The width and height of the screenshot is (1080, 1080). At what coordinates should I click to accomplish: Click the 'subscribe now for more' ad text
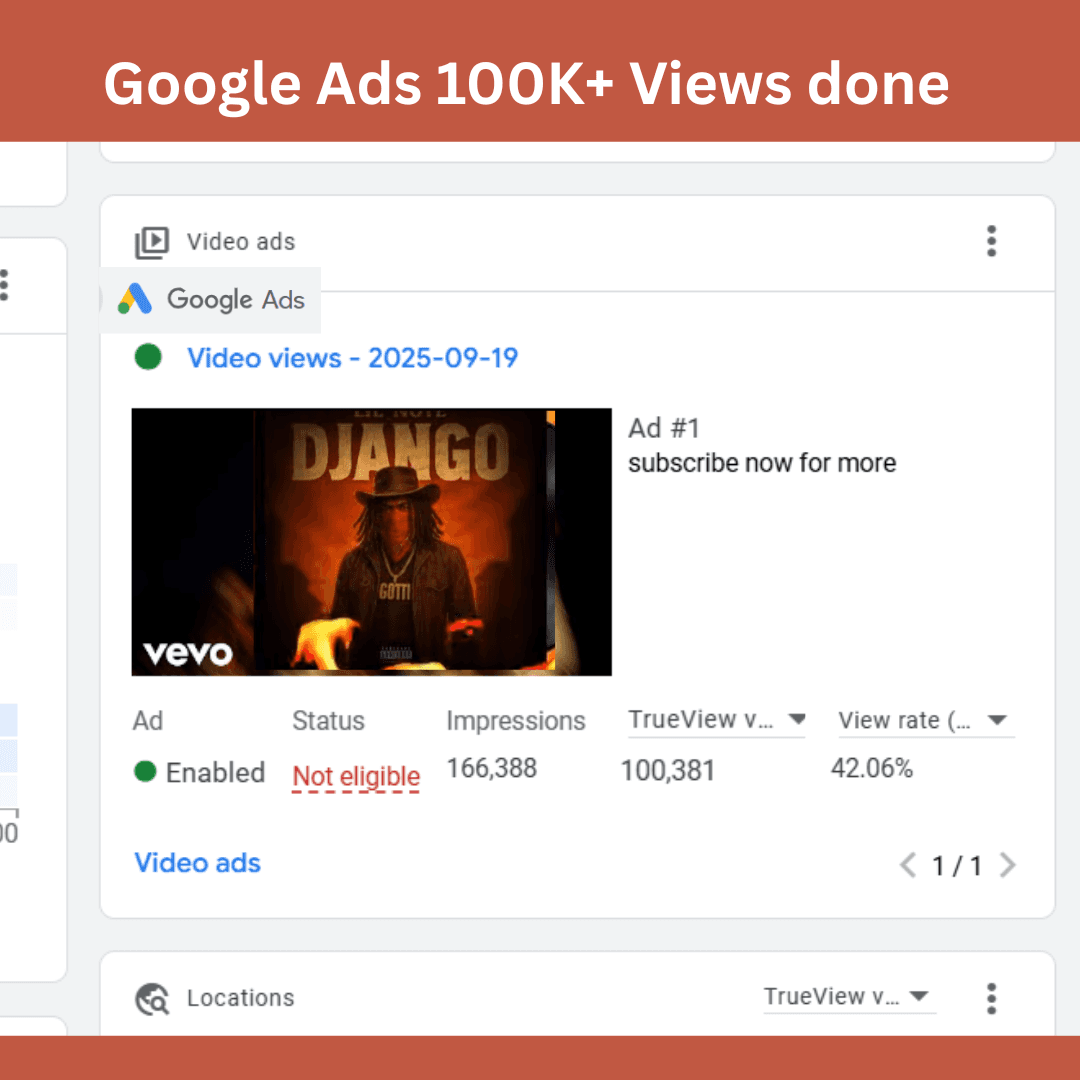pos(762,464)
